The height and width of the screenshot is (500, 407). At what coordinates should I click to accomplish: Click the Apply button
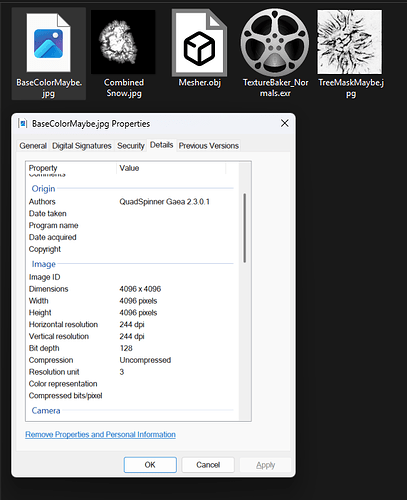pyautogui.click(x=265, y=465)
